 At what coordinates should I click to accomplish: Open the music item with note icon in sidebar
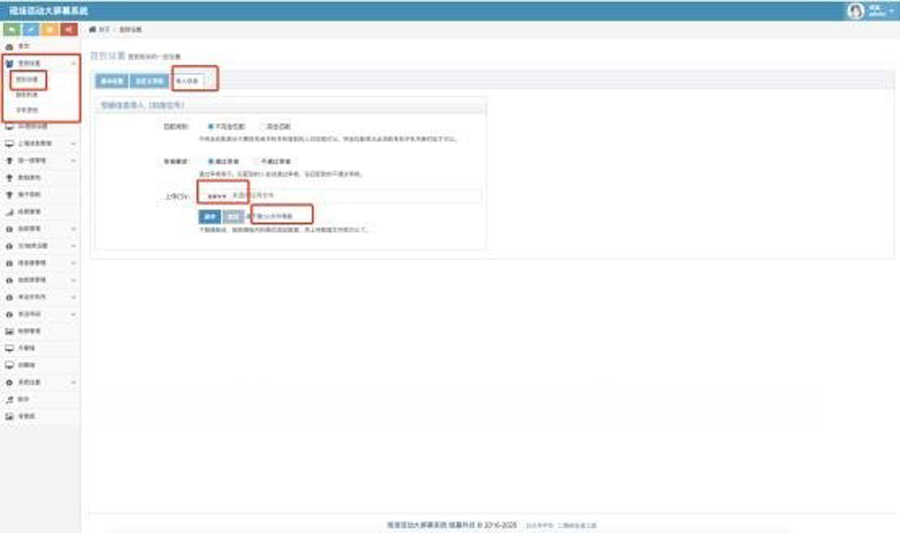click(x=9, y=398)
